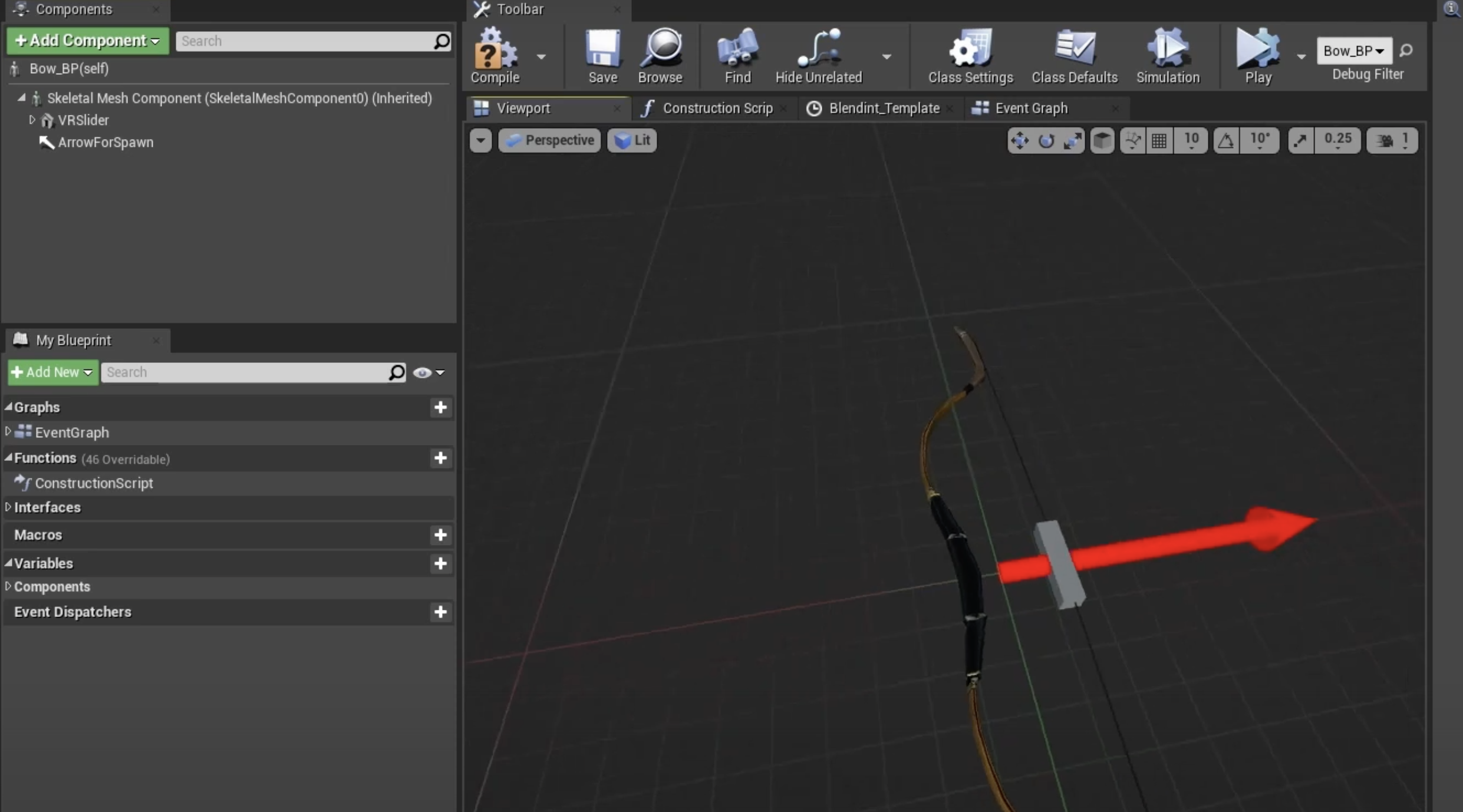Open rotation snap value 10° dropdown
The image size is (1463, 812).
tap(1260, 140)
